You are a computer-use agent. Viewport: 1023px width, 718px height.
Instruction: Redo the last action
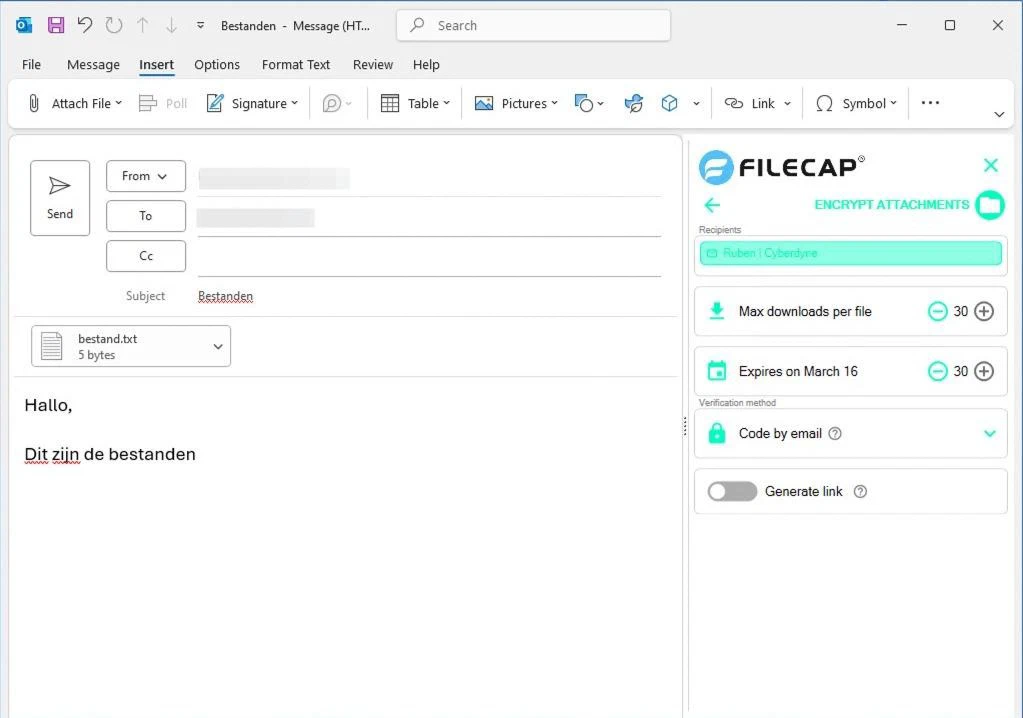(114, 25)
